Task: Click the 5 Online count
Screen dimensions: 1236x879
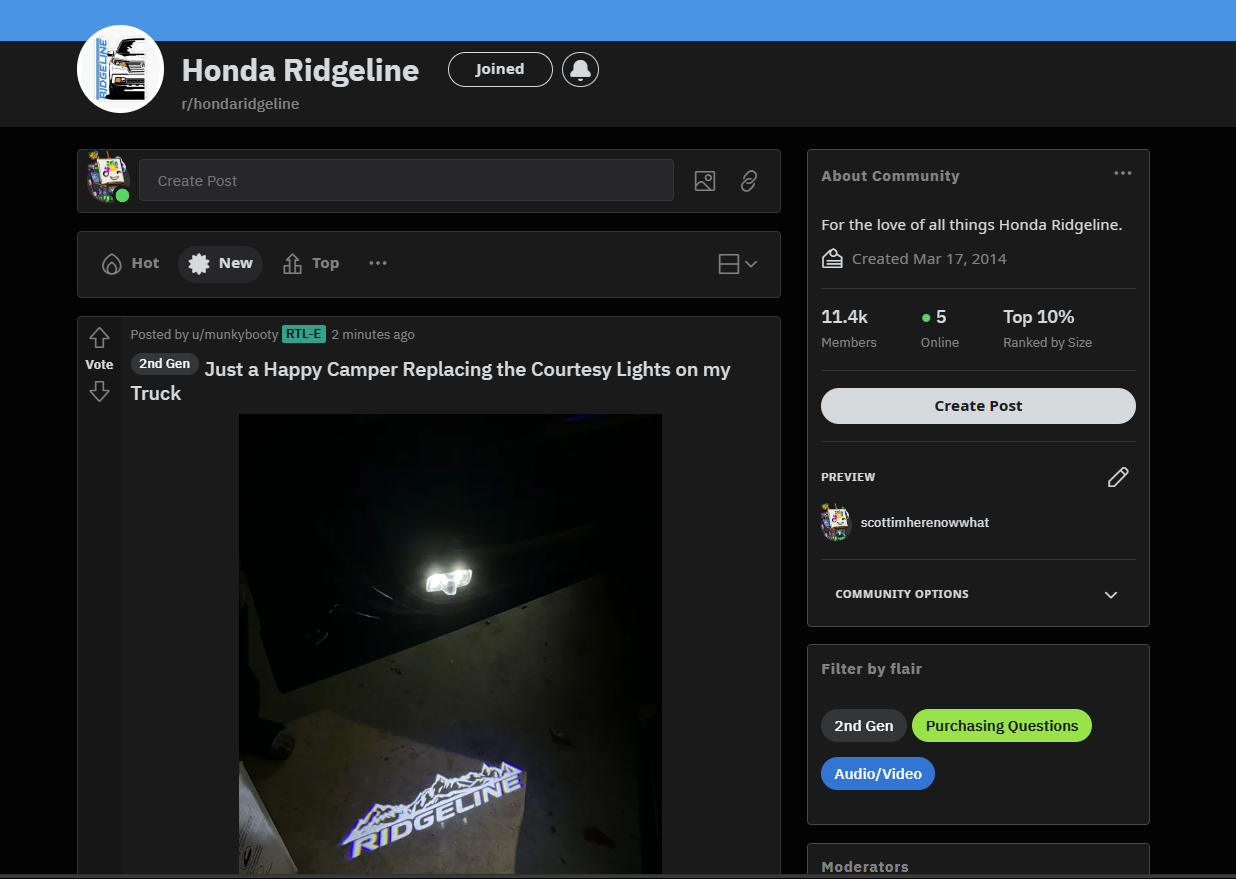Action: [x=940, y=328]
